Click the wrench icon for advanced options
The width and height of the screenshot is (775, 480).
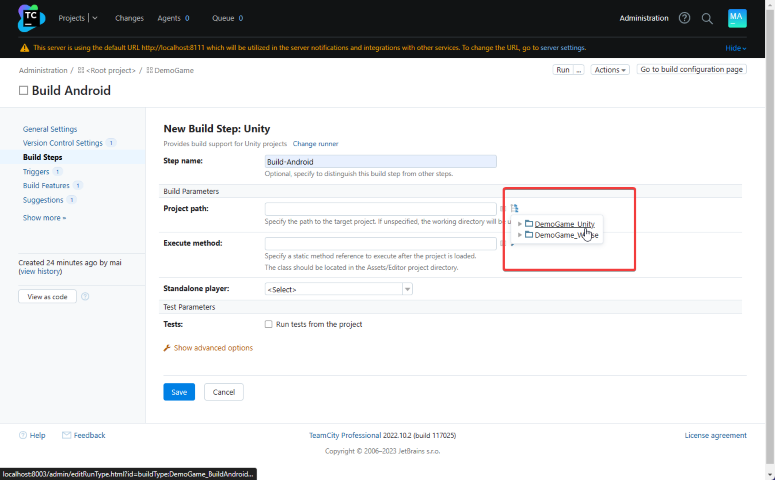pyautogui.click(x=167, y=348)
